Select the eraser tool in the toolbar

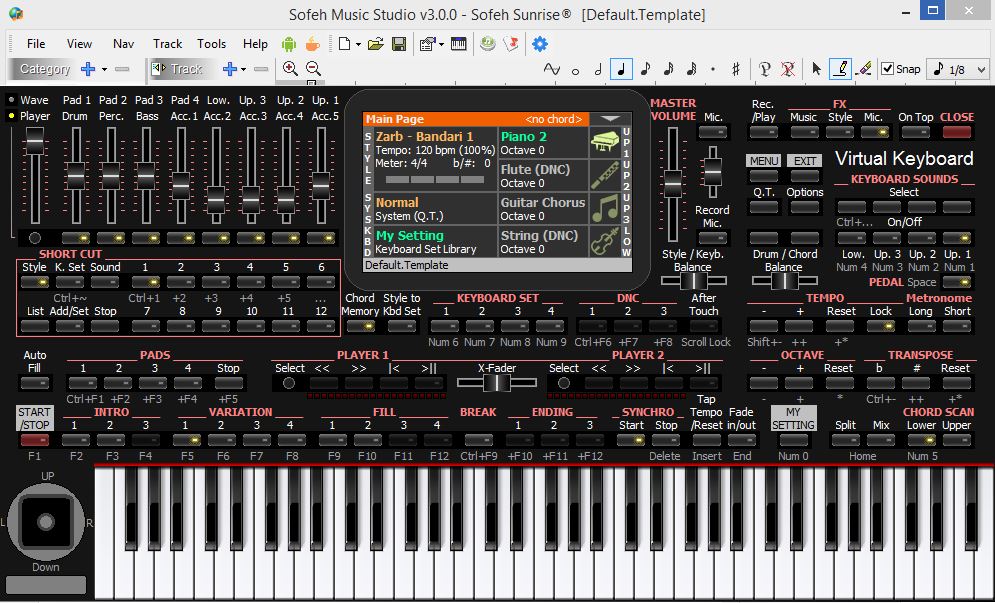[x=864, y=68]
